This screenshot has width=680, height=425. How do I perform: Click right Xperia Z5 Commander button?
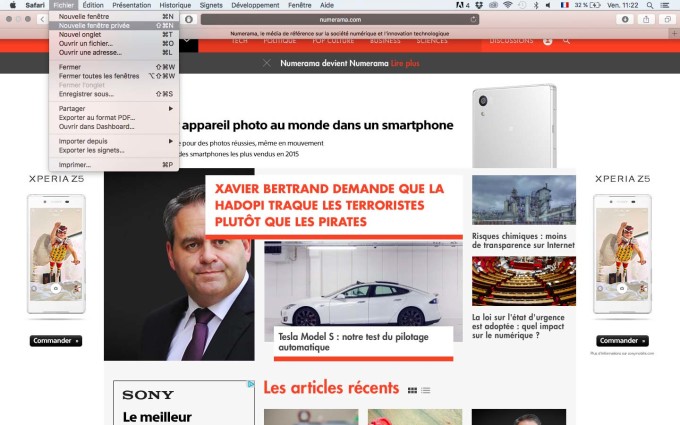(622, 341)
